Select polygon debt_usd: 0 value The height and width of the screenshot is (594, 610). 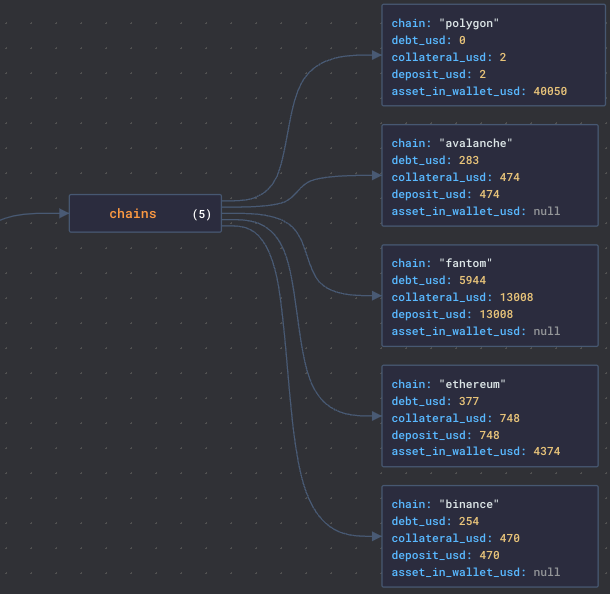[462, 40]
